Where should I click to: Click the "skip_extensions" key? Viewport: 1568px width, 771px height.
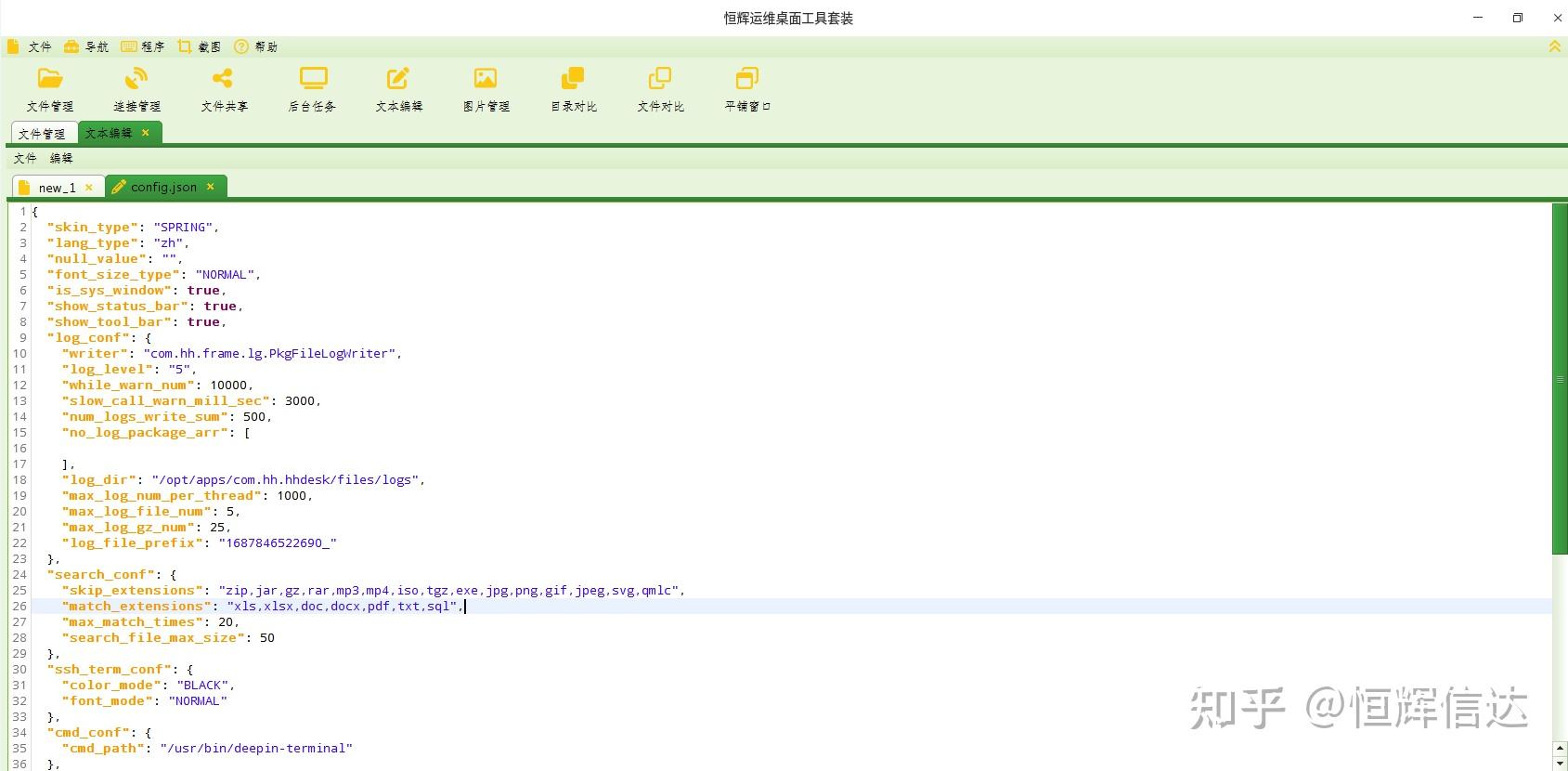point(133,590)
